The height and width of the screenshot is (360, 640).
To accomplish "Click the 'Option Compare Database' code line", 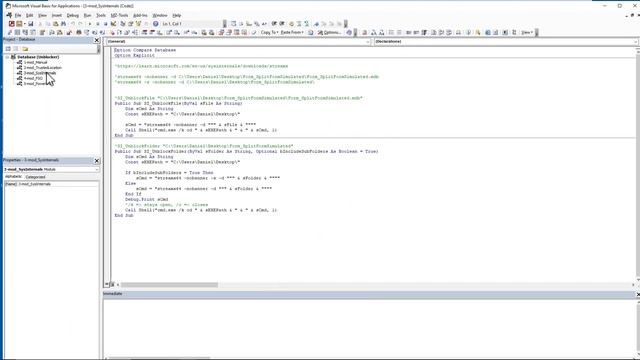I will pos(145,50).
